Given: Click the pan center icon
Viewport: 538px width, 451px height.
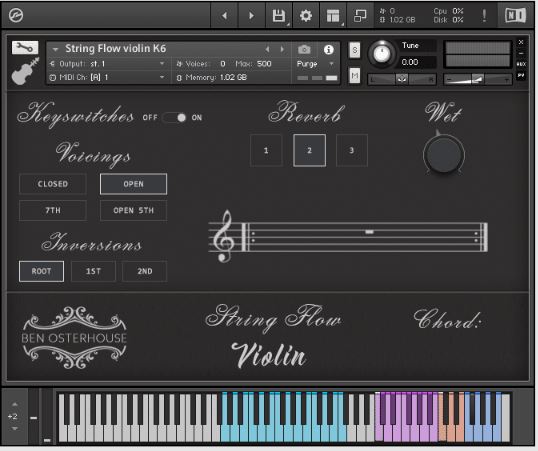Looking at the screenshot, I should pos(402,79).
